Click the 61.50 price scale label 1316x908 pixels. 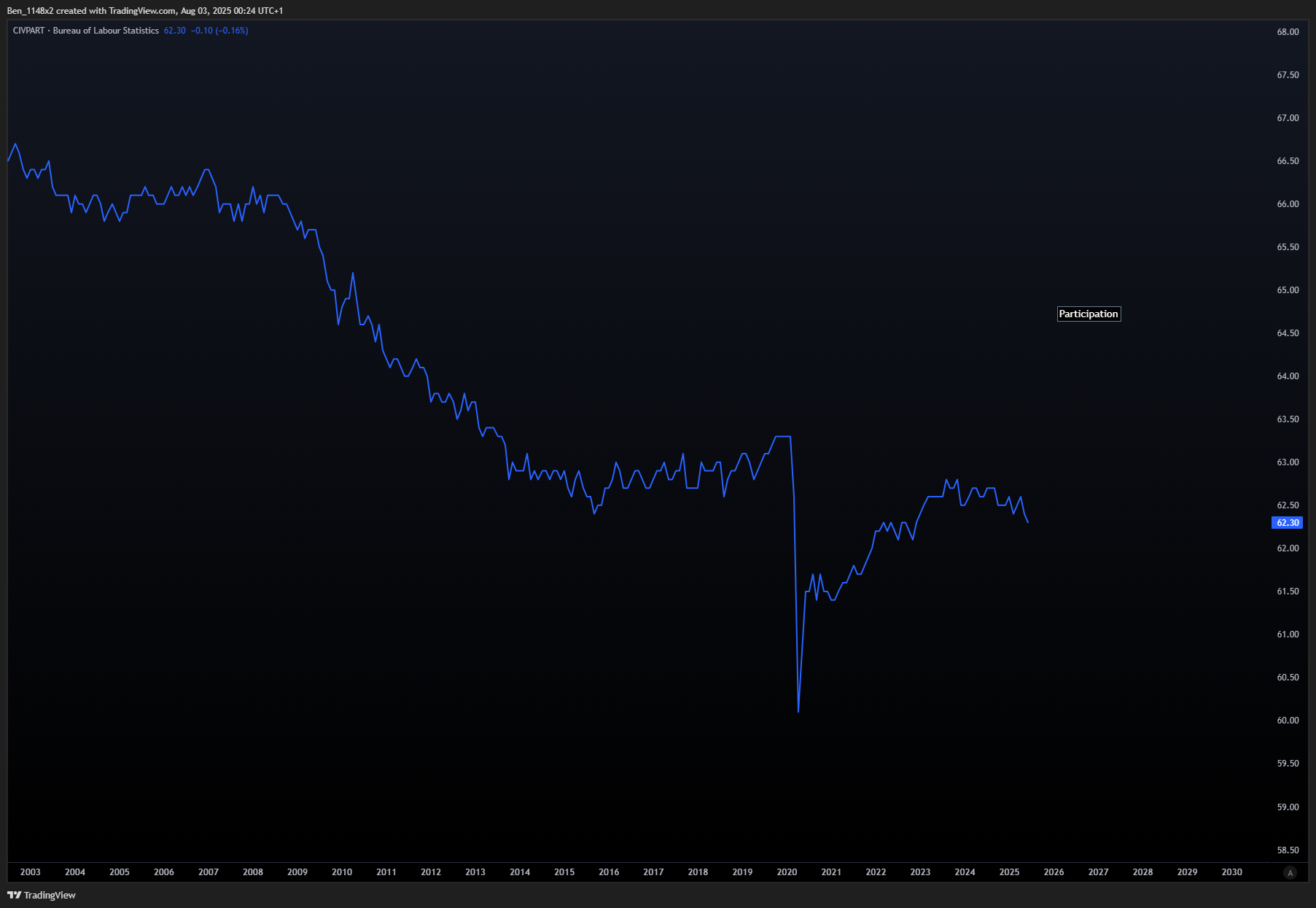[x=1288, y=591]
